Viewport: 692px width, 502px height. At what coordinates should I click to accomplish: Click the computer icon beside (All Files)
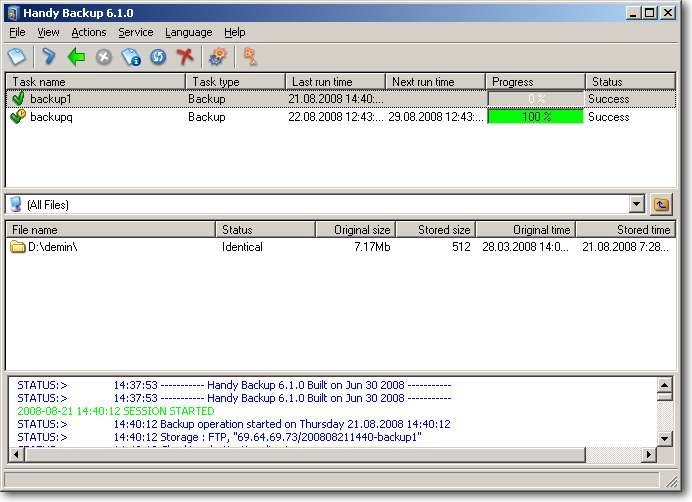16,204
